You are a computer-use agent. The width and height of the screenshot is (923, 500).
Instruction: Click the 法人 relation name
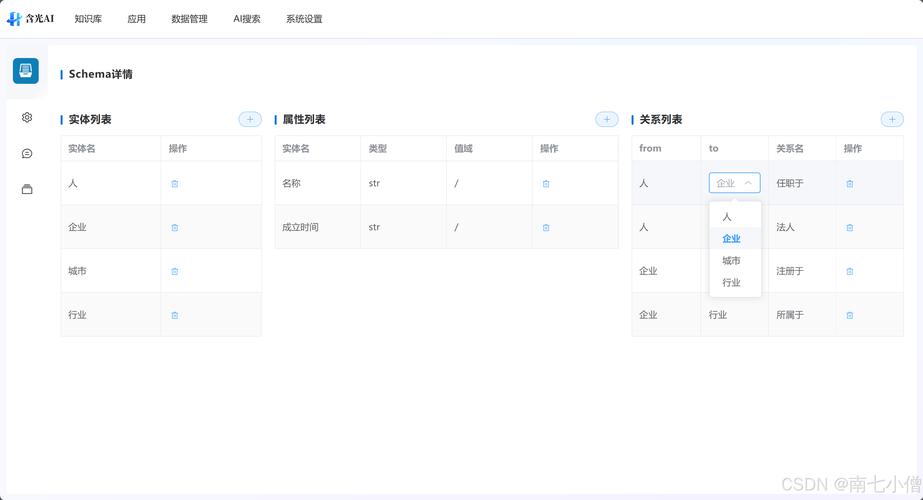coord(785,227)
